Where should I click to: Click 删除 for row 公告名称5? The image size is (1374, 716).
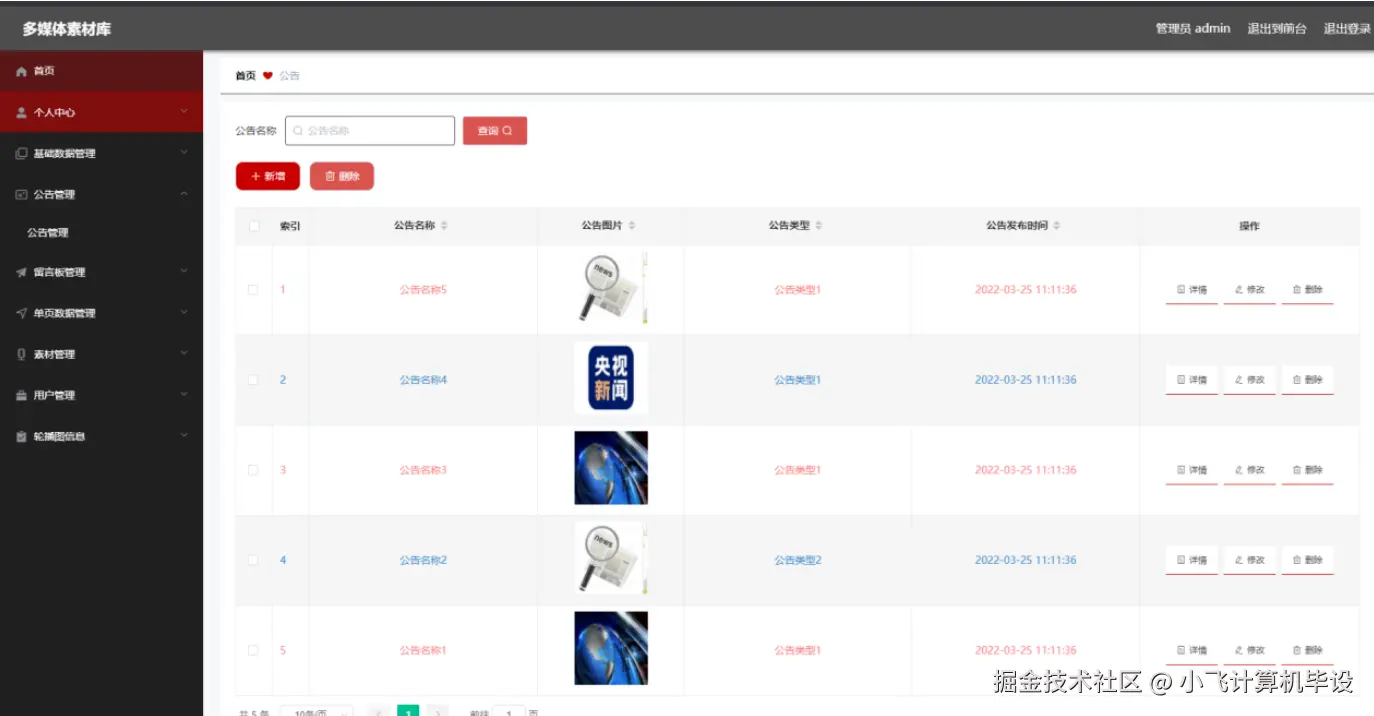click(1308, 290)
